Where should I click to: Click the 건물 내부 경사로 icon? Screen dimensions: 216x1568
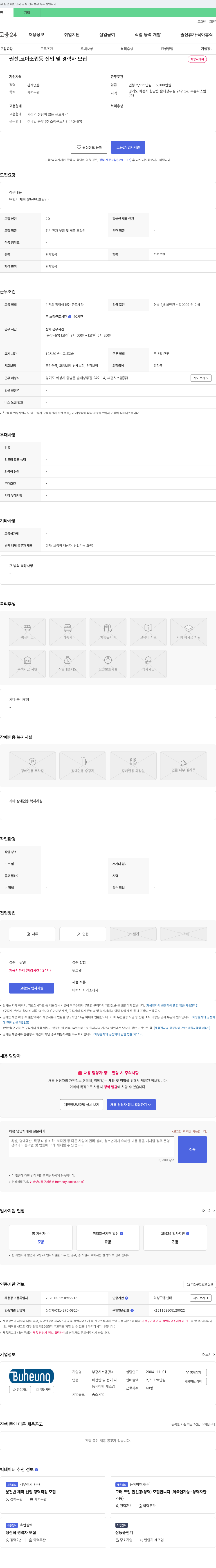184,765
